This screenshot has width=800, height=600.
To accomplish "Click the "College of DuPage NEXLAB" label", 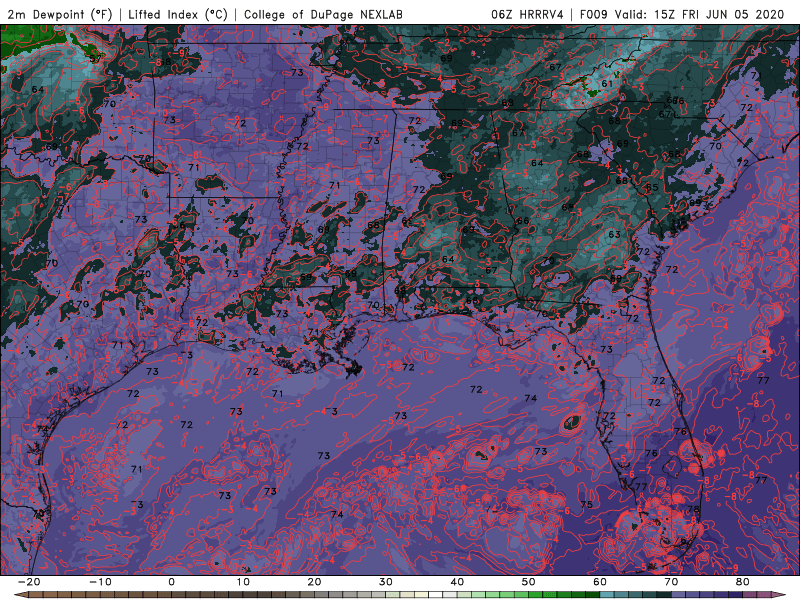I will coord(323,14).
